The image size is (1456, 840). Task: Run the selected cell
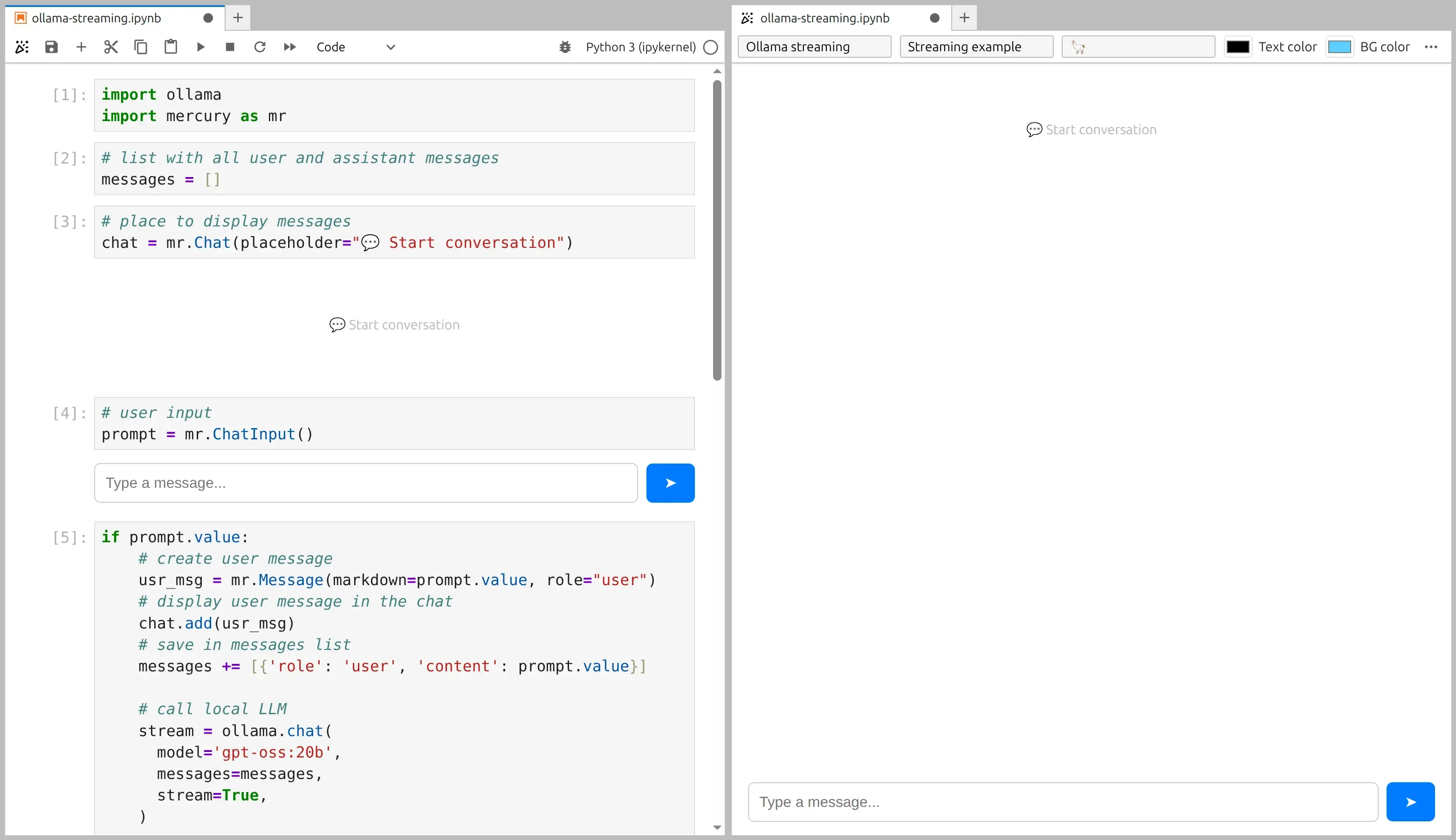pyautogui.click(x=200, y=47)
